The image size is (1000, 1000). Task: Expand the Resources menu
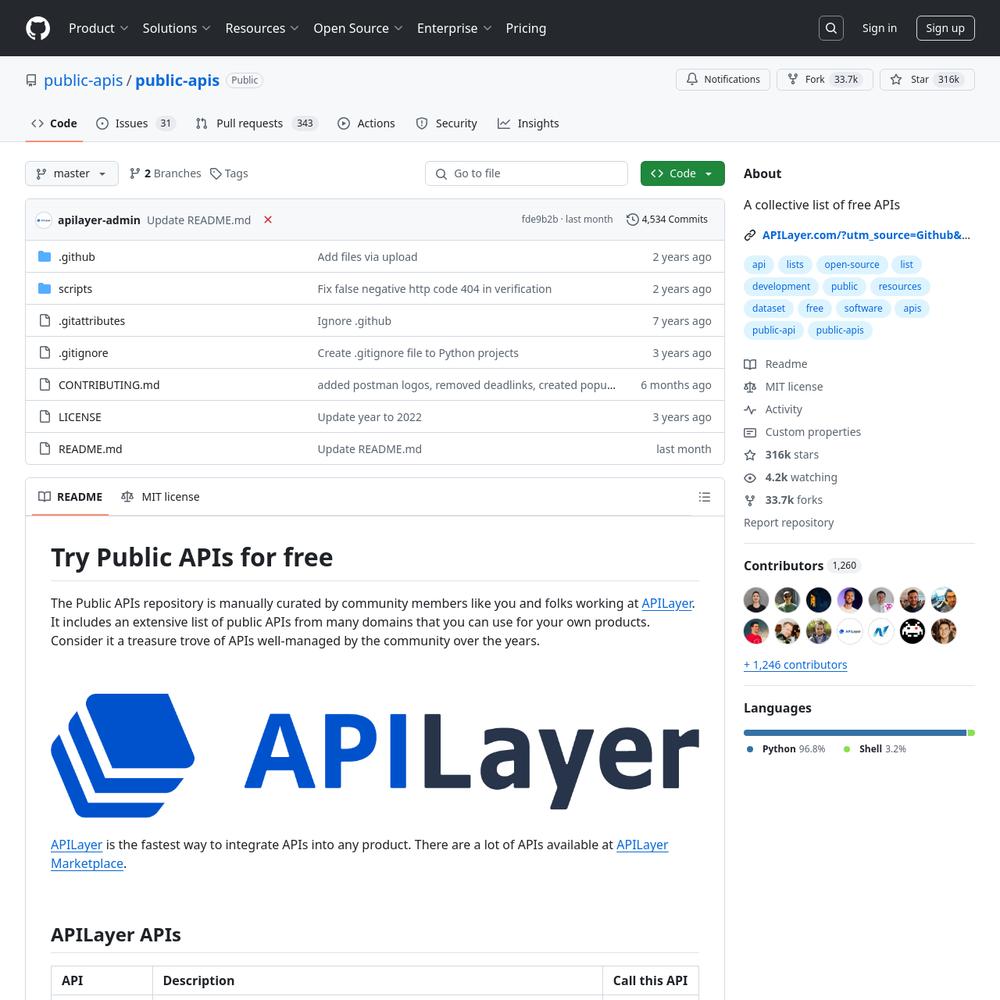[x=261, y=28]
